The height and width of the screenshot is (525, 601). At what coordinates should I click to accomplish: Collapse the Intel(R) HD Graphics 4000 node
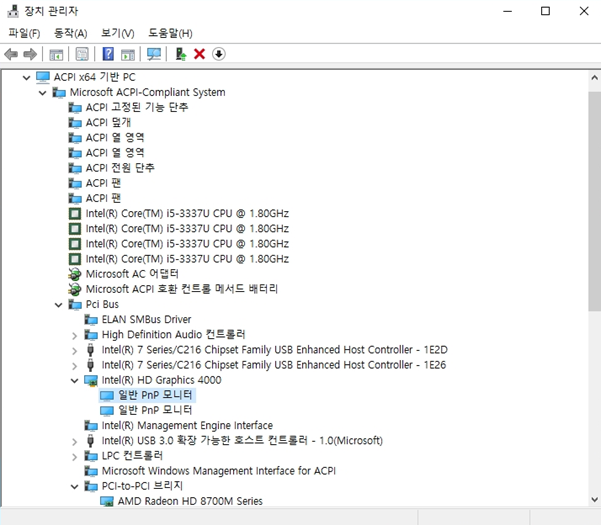coord(74,381)
